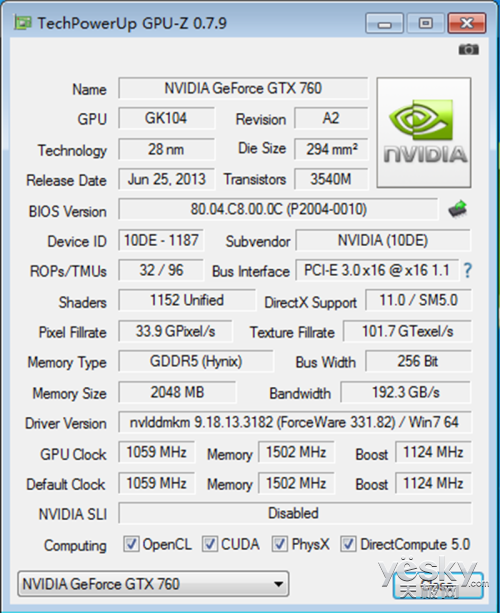Open the GPU-Z title bar app icon
This screenshot has width=500, height=613.
click(x=22, y=23)
